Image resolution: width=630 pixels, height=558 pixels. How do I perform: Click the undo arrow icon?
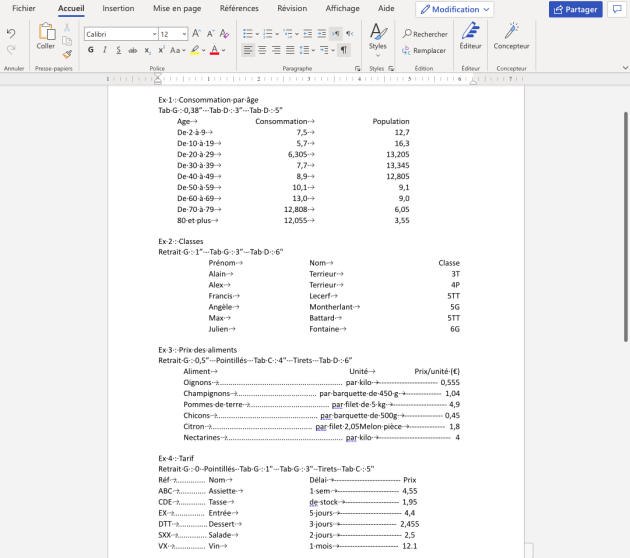click(x=11, y=33)
